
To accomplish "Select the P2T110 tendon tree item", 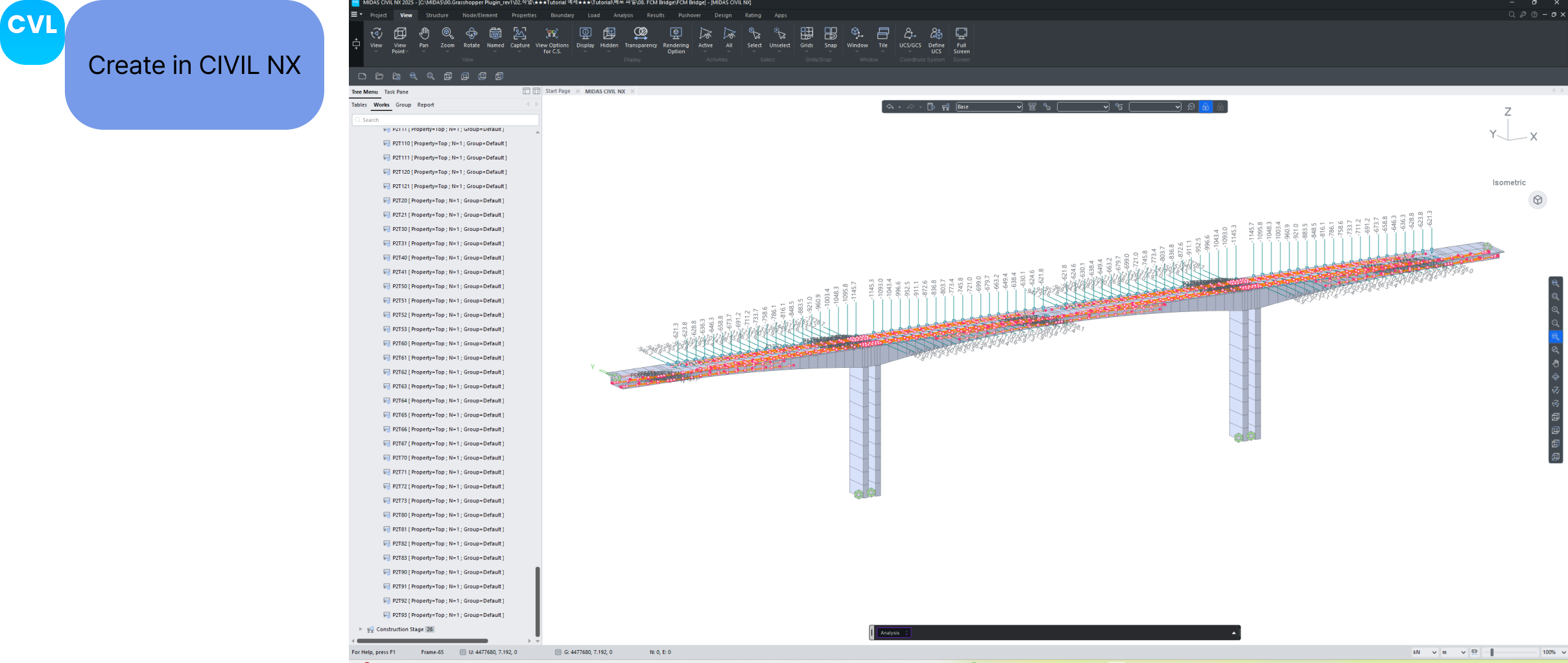I will [445, 143].
